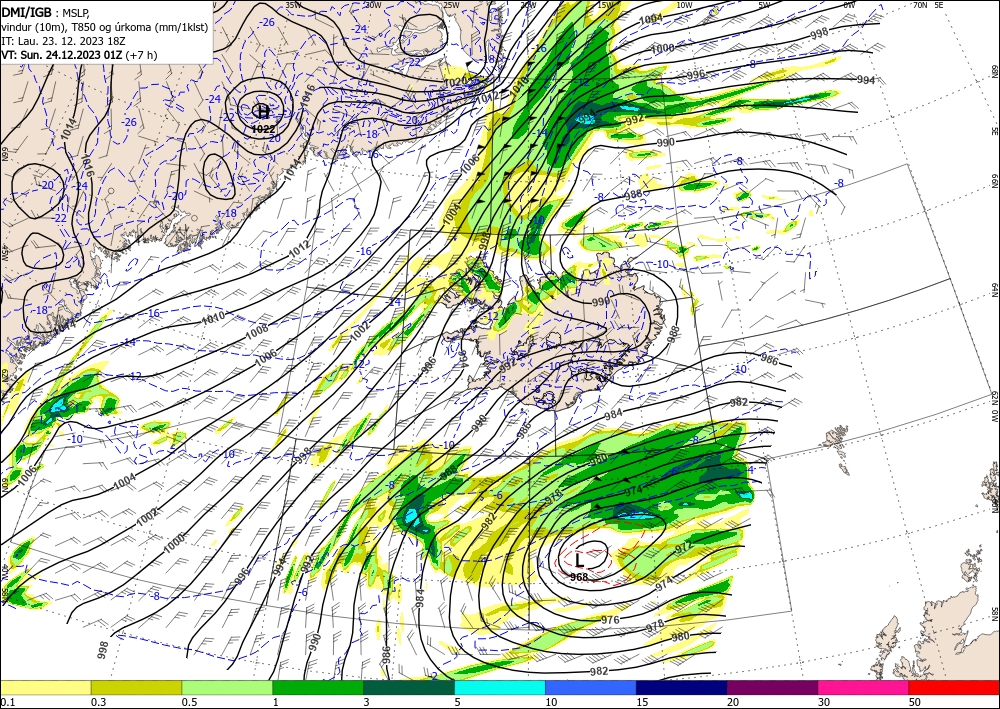Click the 5W longitude label at top
This screenshot has width=1000, height=709.
(x=766, y=4)
